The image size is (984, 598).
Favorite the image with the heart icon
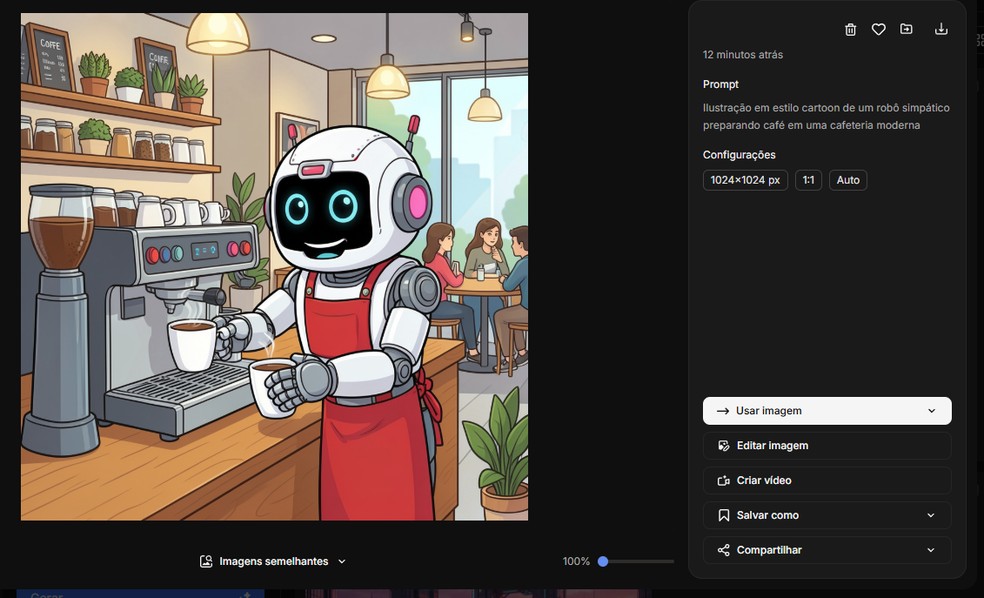point(879,29)
